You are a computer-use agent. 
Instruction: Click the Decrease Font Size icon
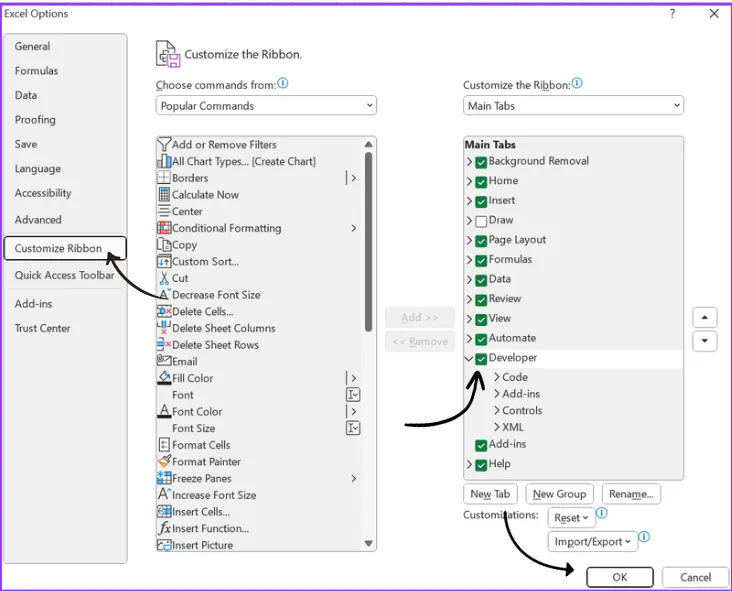(165, 294)
